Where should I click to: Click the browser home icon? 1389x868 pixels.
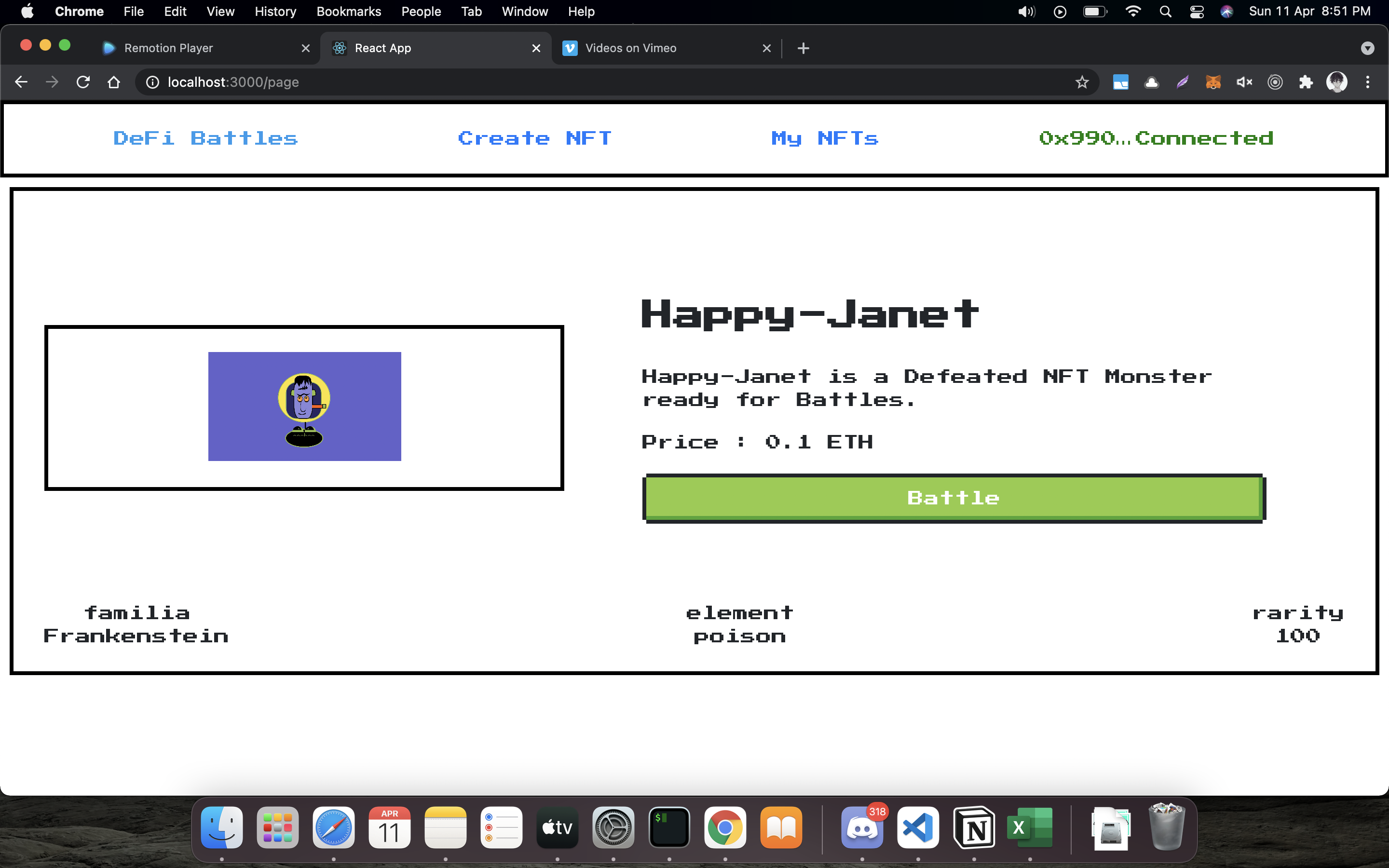(114, 82)
